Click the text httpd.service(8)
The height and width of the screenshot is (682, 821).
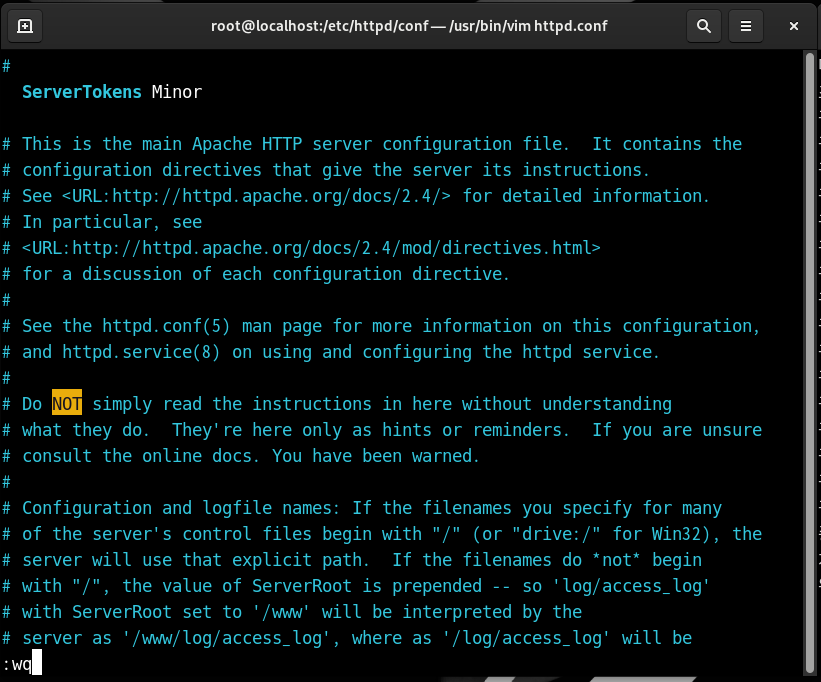(x=141, y=352)
